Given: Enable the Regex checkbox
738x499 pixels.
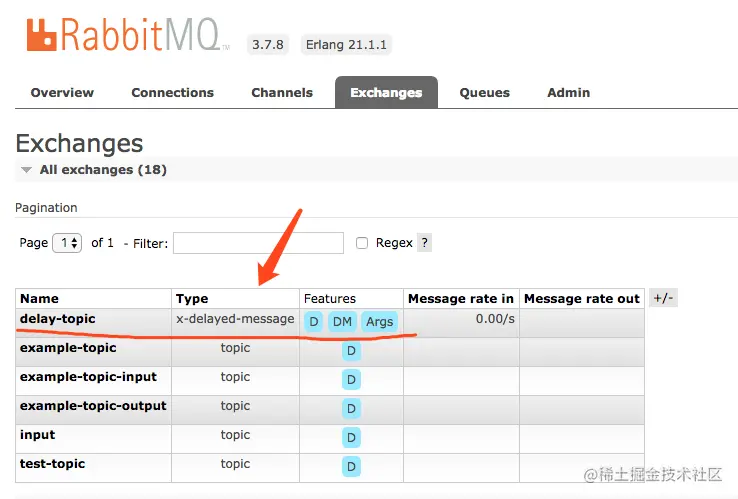Looking at the screenshot, I should coord(362,243).
